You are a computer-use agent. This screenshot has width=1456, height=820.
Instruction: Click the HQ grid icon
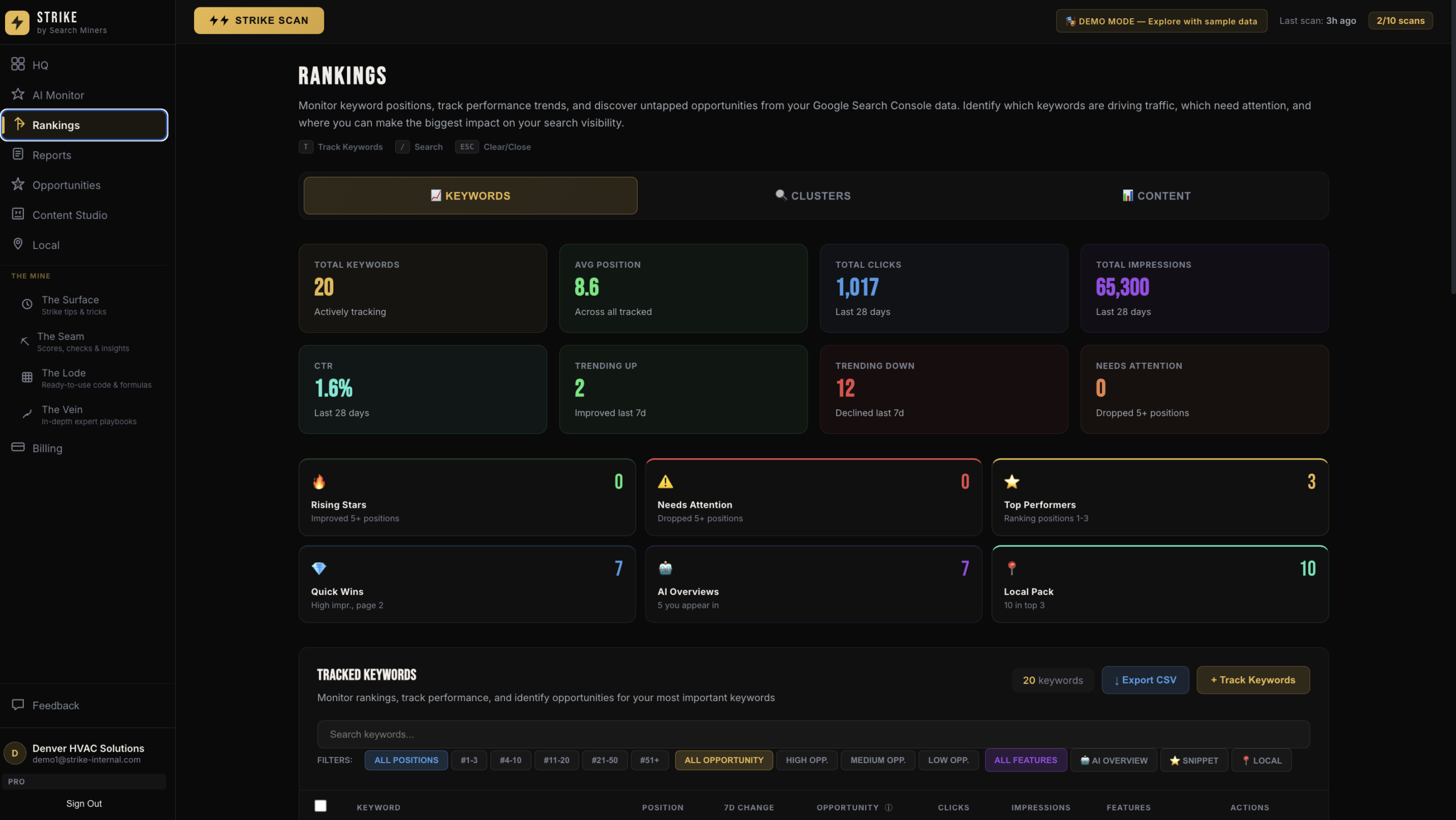tap(18, 64)
